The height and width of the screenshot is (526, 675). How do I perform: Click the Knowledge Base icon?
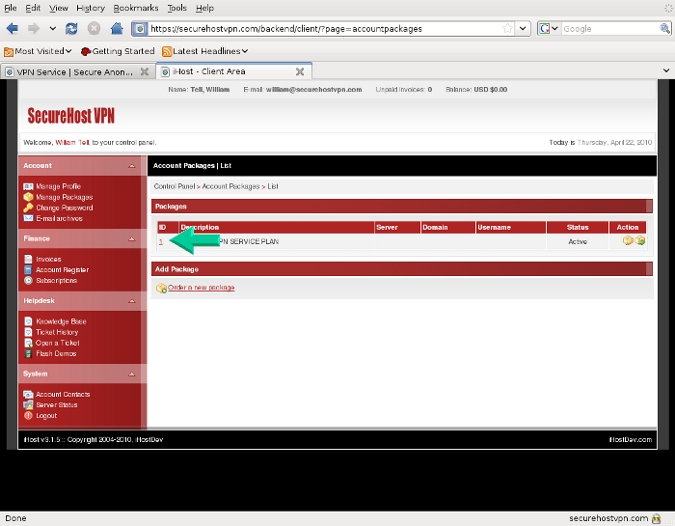[x=28, y=322]
